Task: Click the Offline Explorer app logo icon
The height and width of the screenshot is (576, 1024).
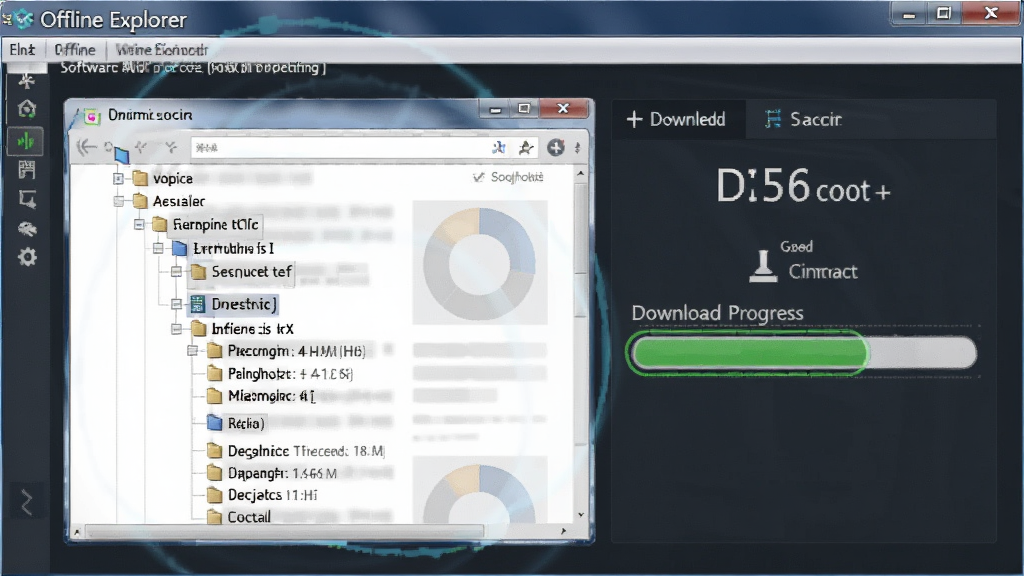Action: [x=22, y=19]
